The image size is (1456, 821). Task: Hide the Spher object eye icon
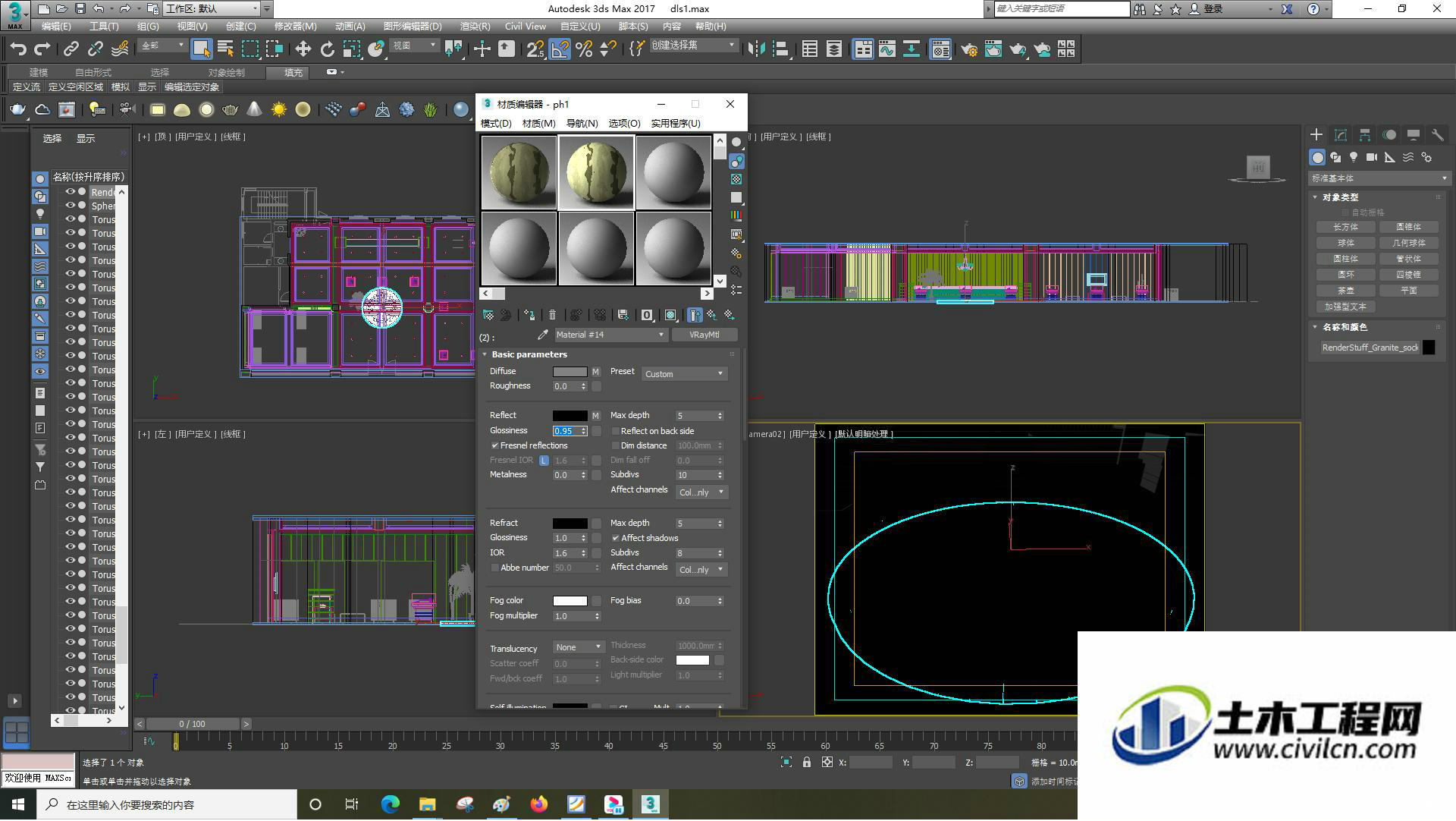(x=71, y=206)
